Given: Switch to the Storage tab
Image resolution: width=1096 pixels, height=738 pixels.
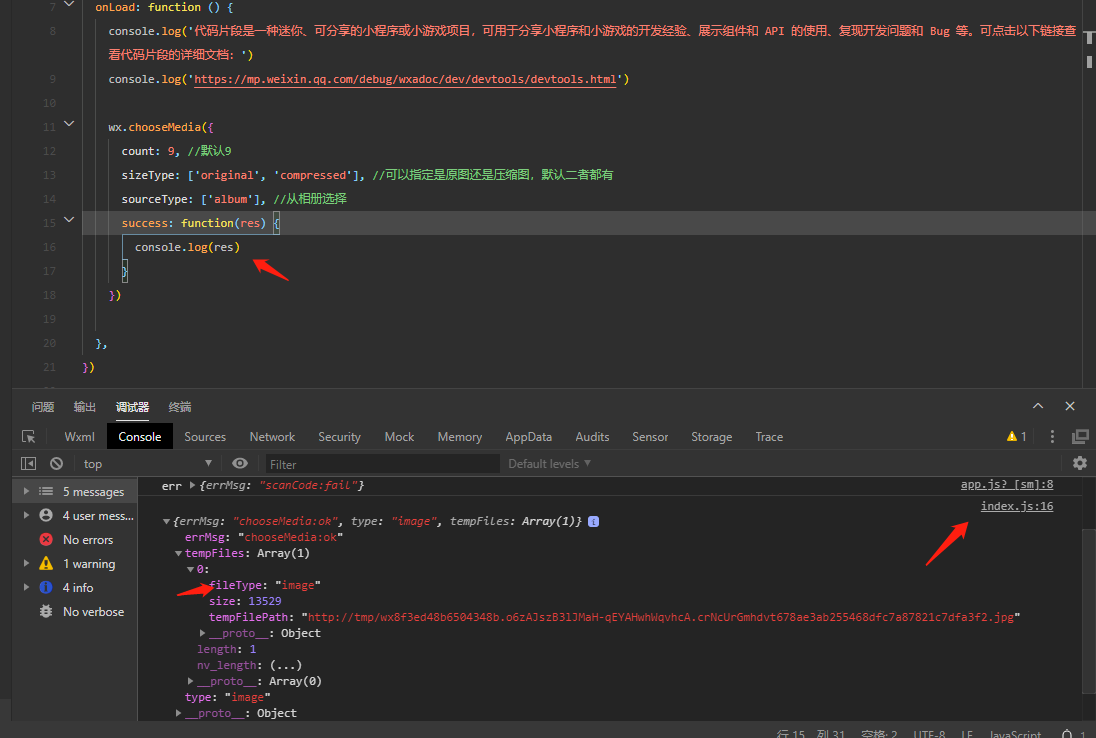Looking at the screenshot, I should click(x=712, y=437).
